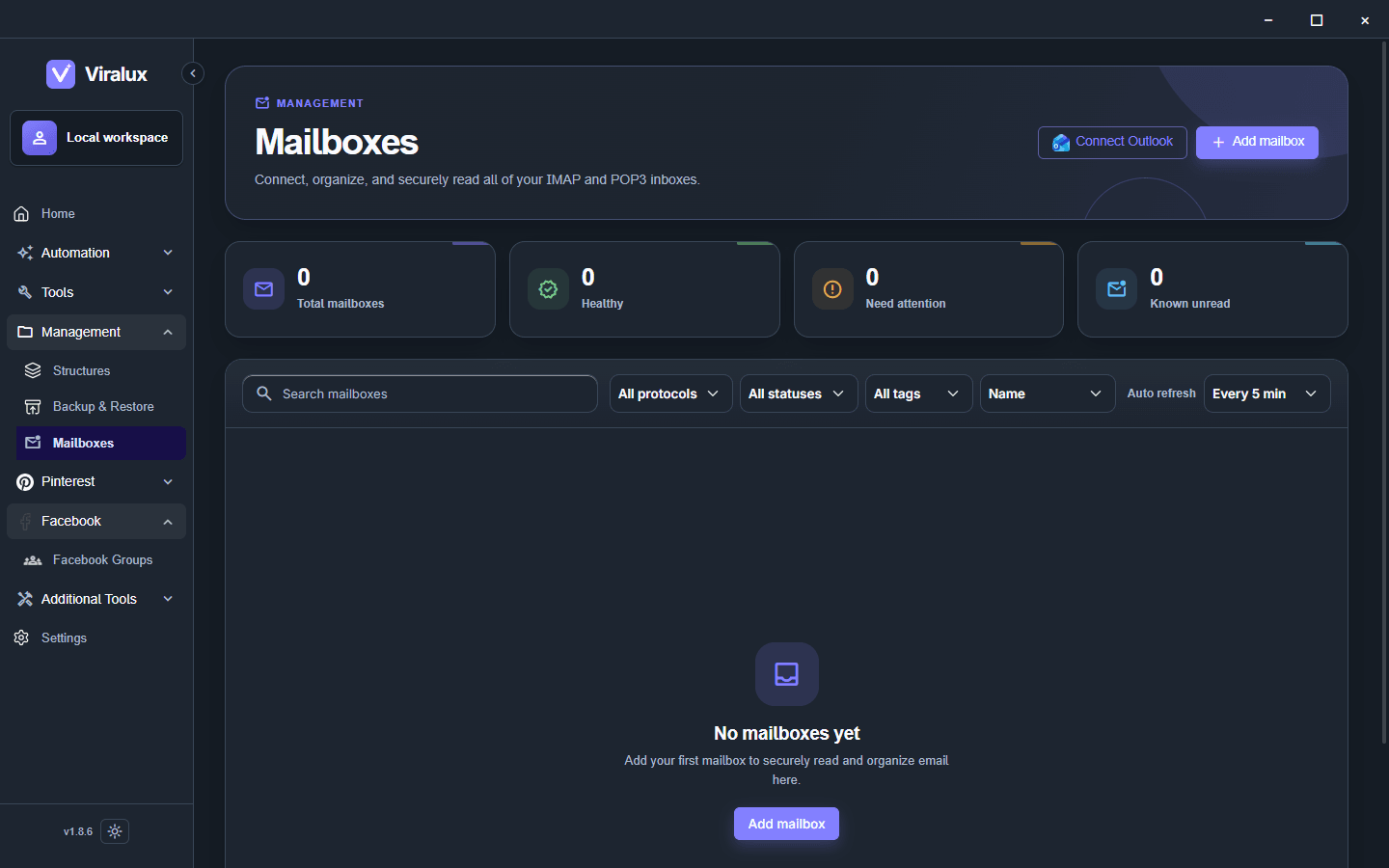The height and width of the screenshot is (868, 1389).
Task: Expand the Additional Tools chevron
Action: [168, 599]
